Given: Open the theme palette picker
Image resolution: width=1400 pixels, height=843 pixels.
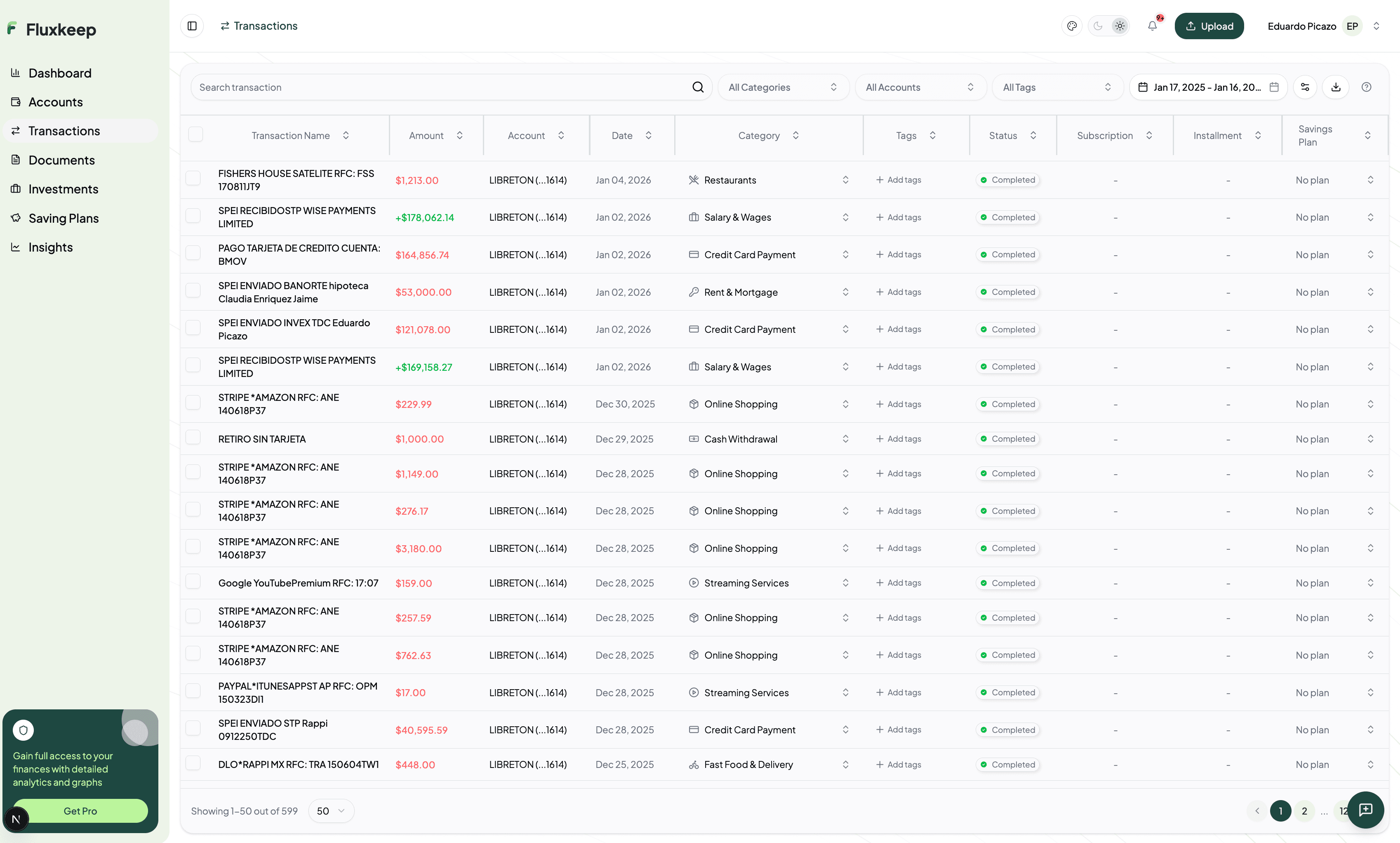Looking at the screenshot, I should coord(1072,26).
